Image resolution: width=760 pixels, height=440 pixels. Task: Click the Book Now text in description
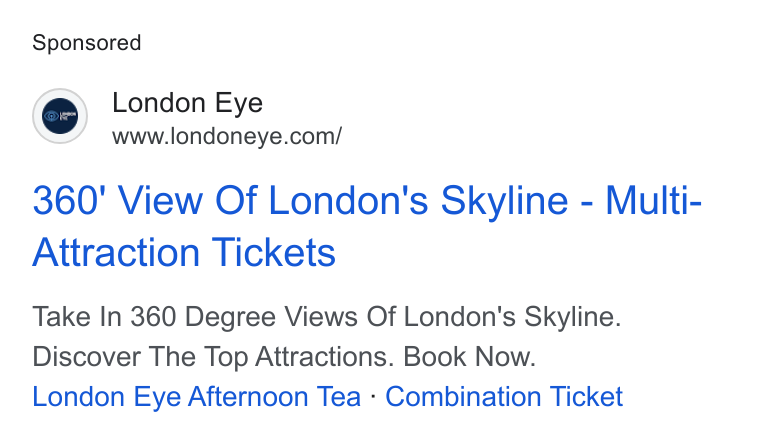tap(469, 357)
